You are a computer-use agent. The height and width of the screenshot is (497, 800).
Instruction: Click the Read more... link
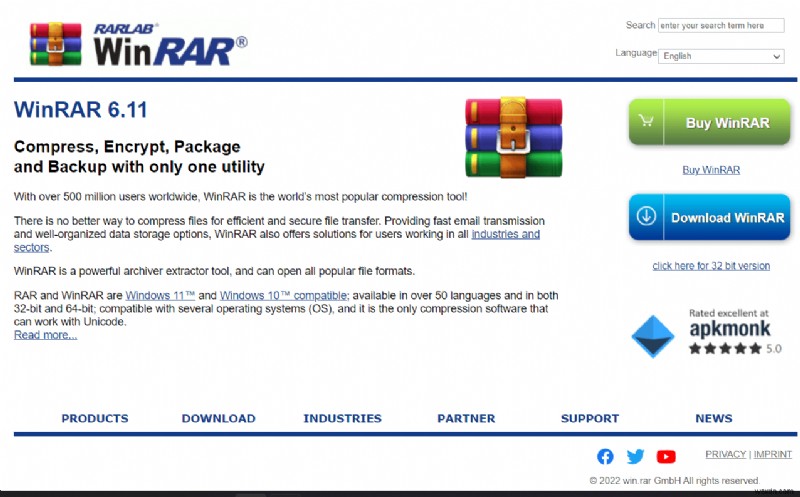[45, 335]
